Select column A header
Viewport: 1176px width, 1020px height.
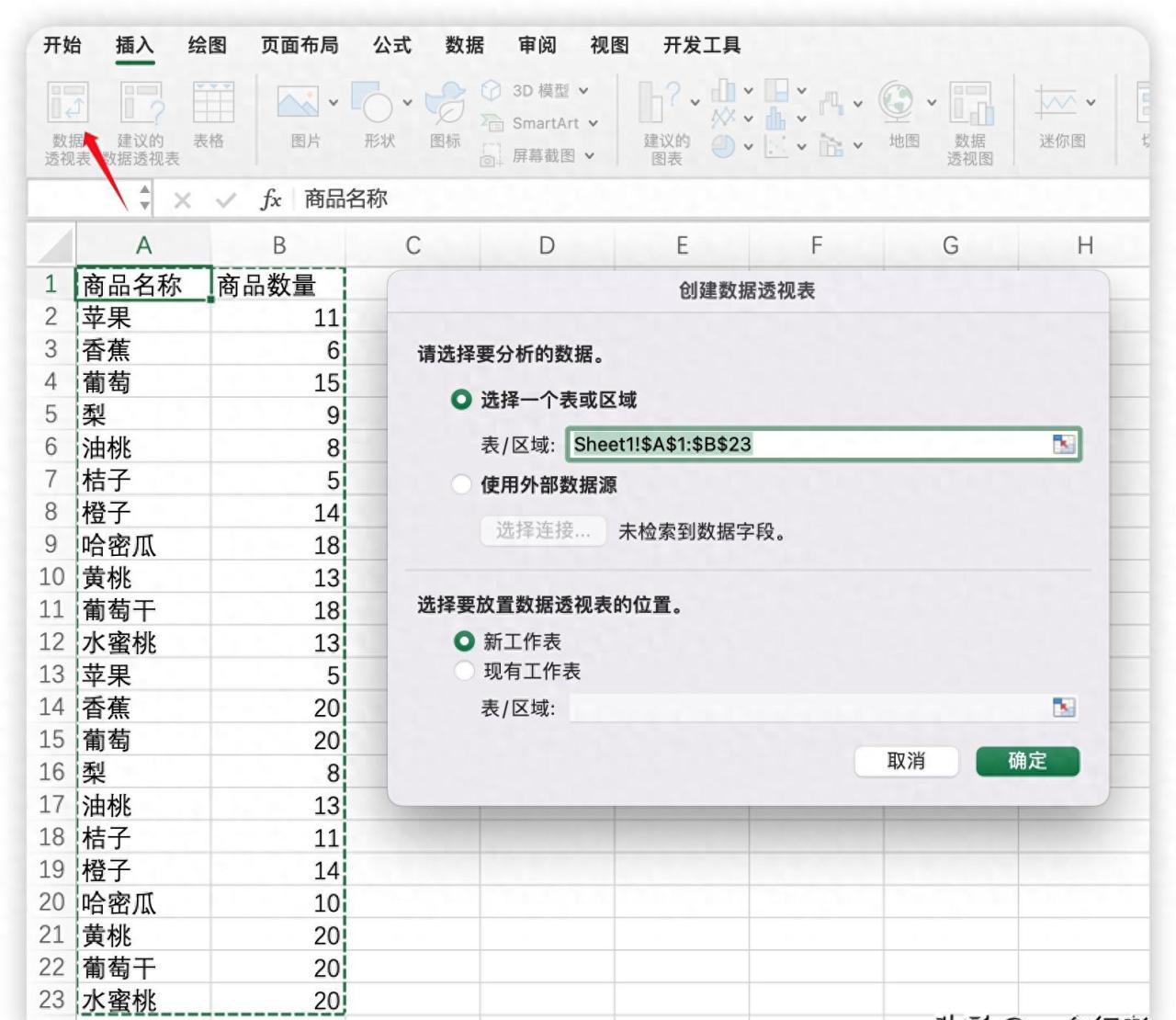[x=143, y=245]
